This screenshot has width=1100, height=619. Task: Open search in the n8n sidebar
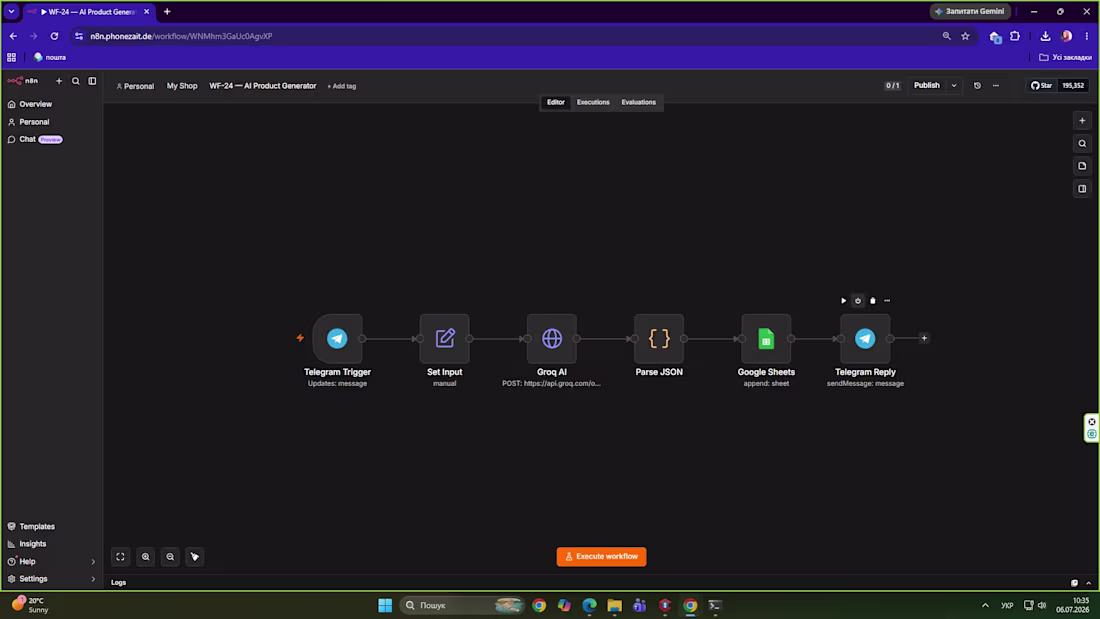(x=76, y=81)
